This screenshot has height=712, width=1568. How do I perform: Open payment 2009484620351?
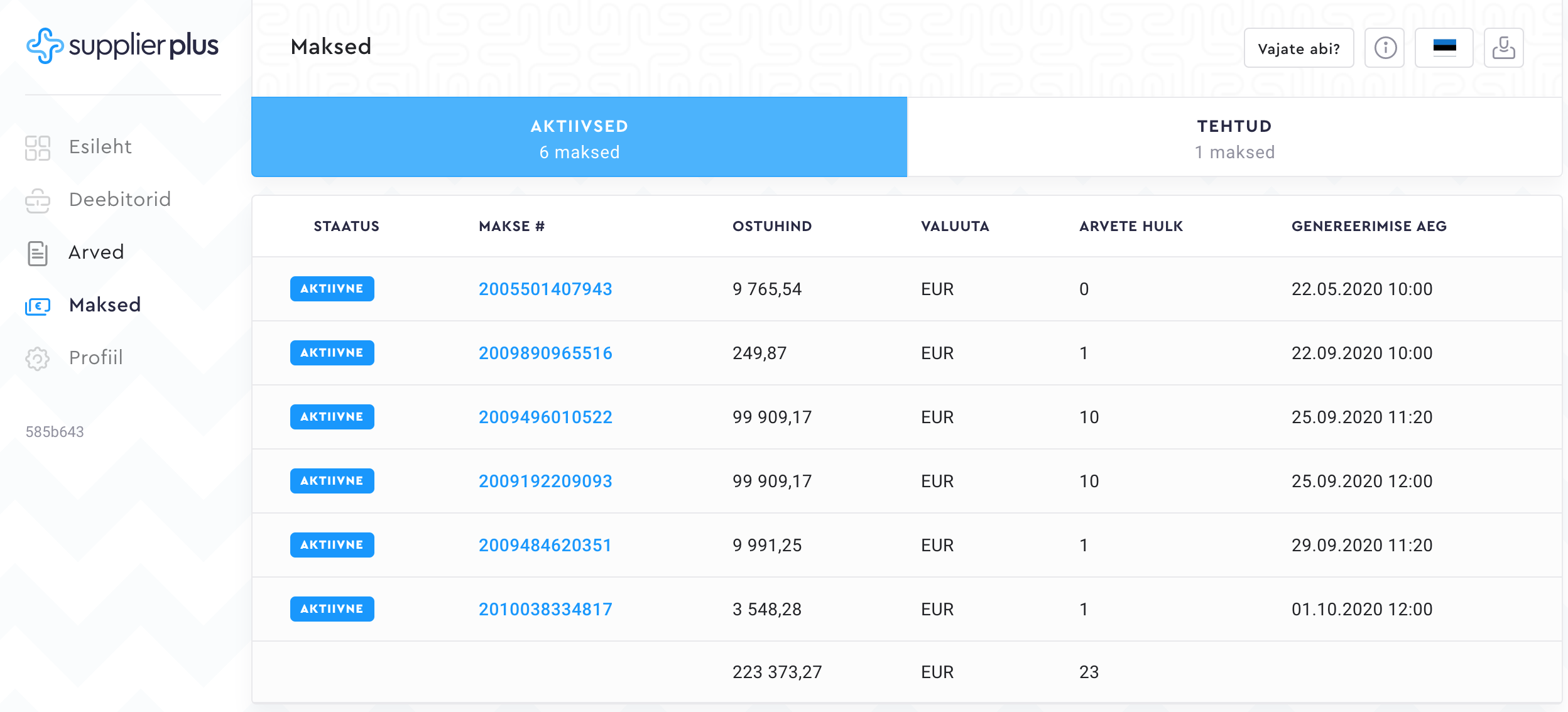[x=545, y=545]
